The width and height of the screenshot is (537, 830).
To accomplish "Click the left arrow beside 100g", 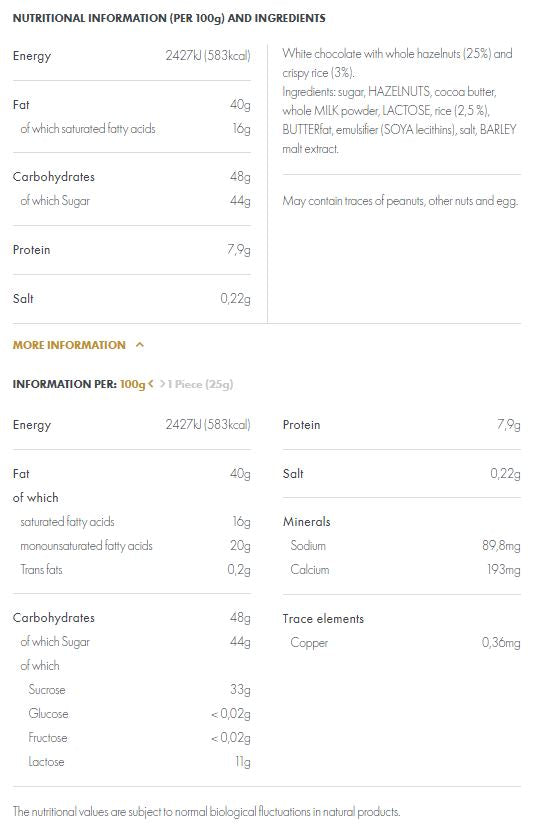I will pyautogui.click(x=151, y=384).
